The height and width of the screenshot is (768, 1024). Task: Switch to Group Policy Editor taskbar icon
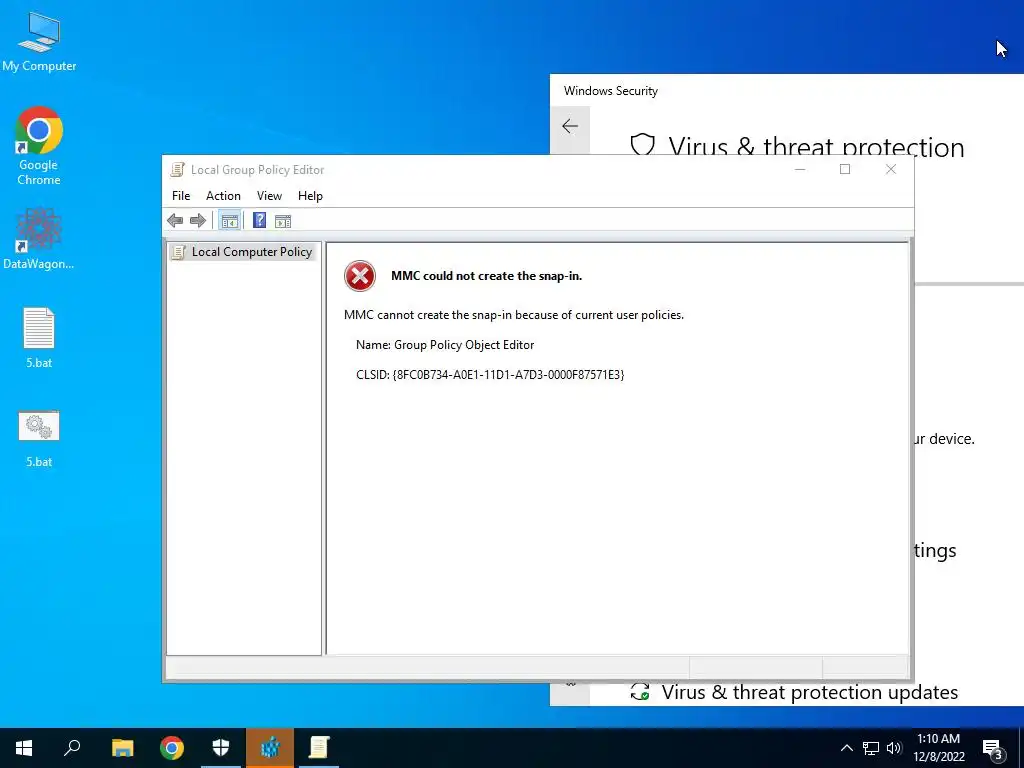click(319, 748)
